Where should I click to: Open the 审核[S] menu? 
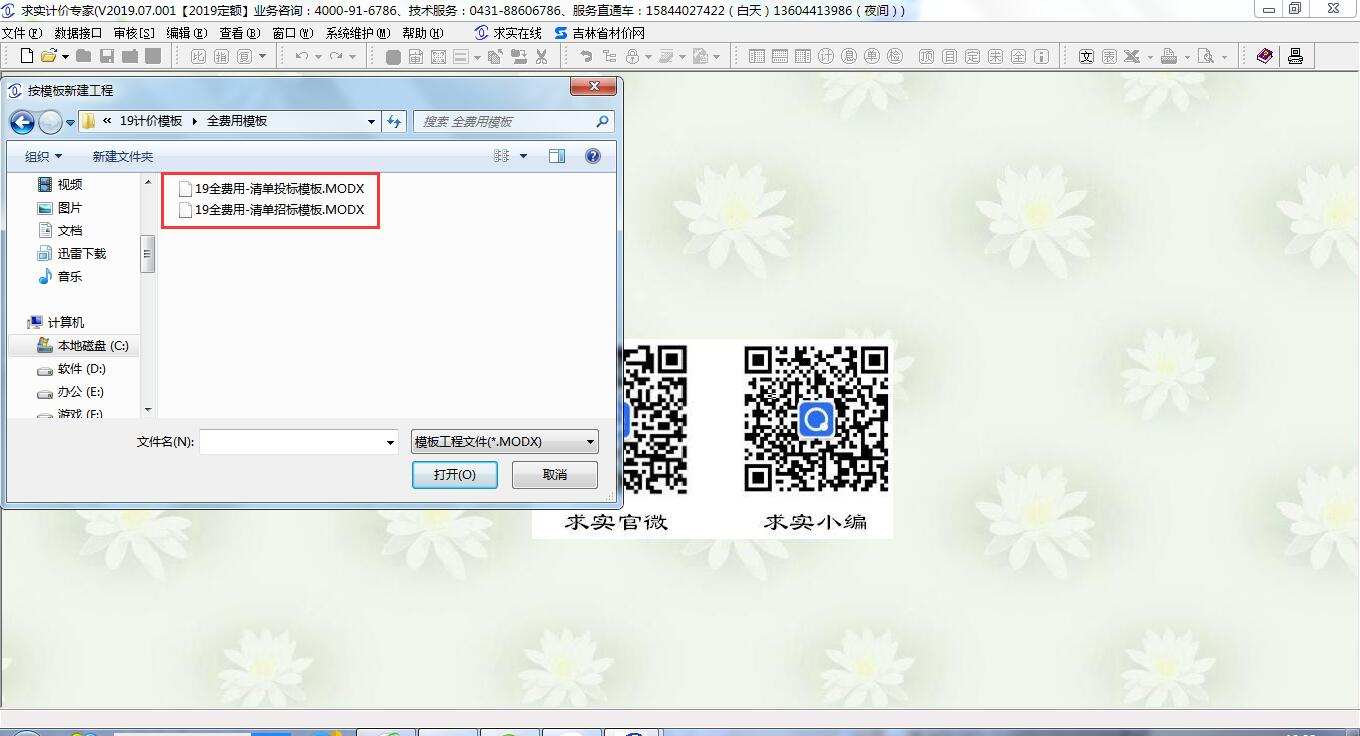134,33
